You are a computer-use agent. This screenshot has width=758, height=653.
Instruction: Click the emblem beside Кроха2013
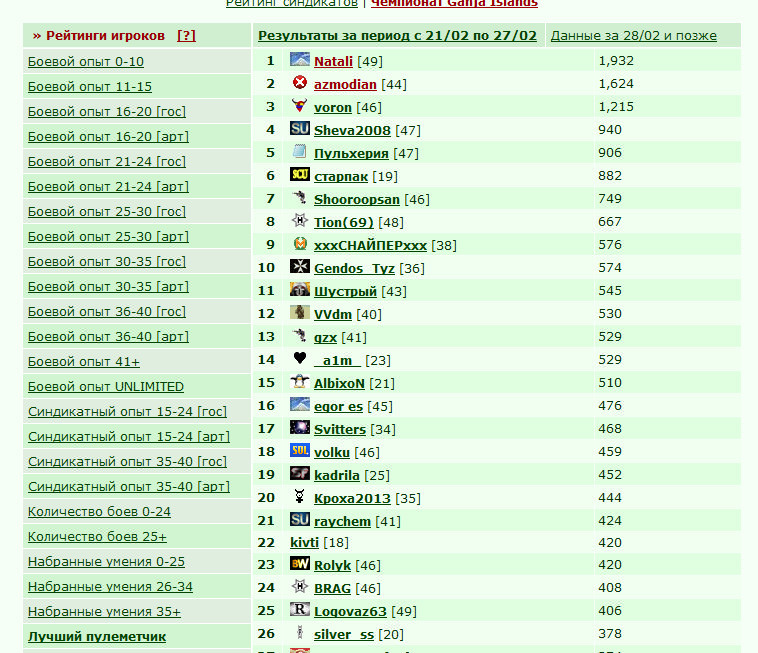click(300, 496)
